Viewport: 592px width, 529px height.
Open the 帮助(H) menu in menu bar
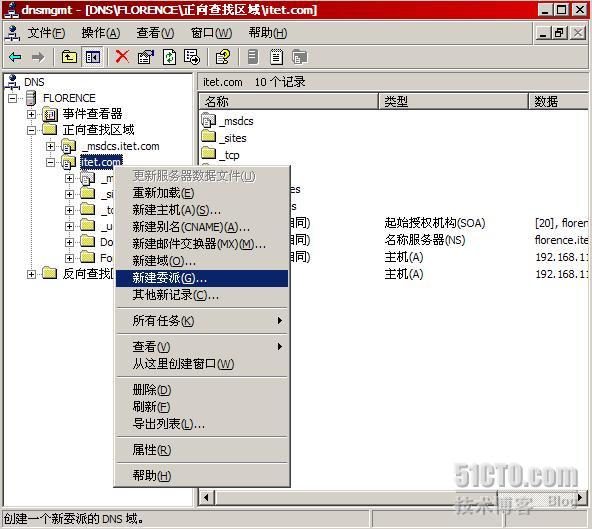click(x=268, y=33)
